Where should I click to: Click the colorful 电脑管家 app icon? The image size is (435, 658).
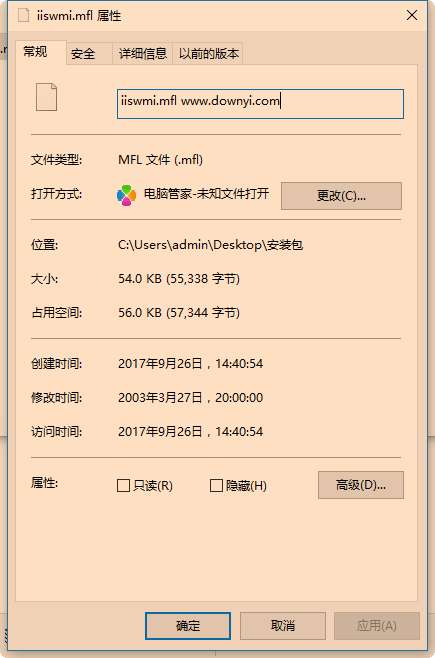click(126, 195)
